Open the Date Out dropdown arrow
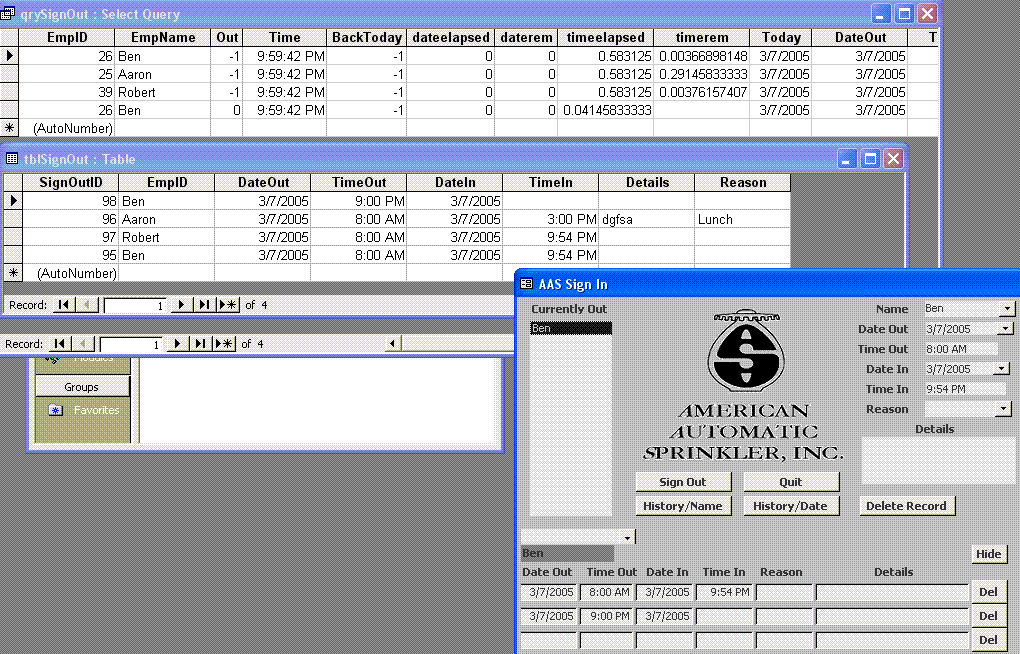1020x654 pixels. (x=1006, y=329)
